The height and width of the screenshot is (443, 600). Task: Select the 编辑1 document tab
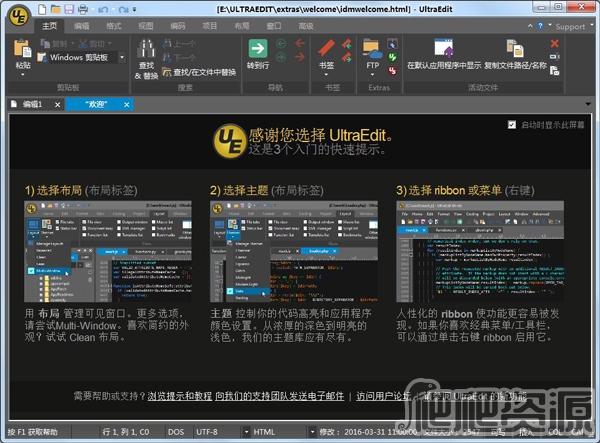click(32, 104)
